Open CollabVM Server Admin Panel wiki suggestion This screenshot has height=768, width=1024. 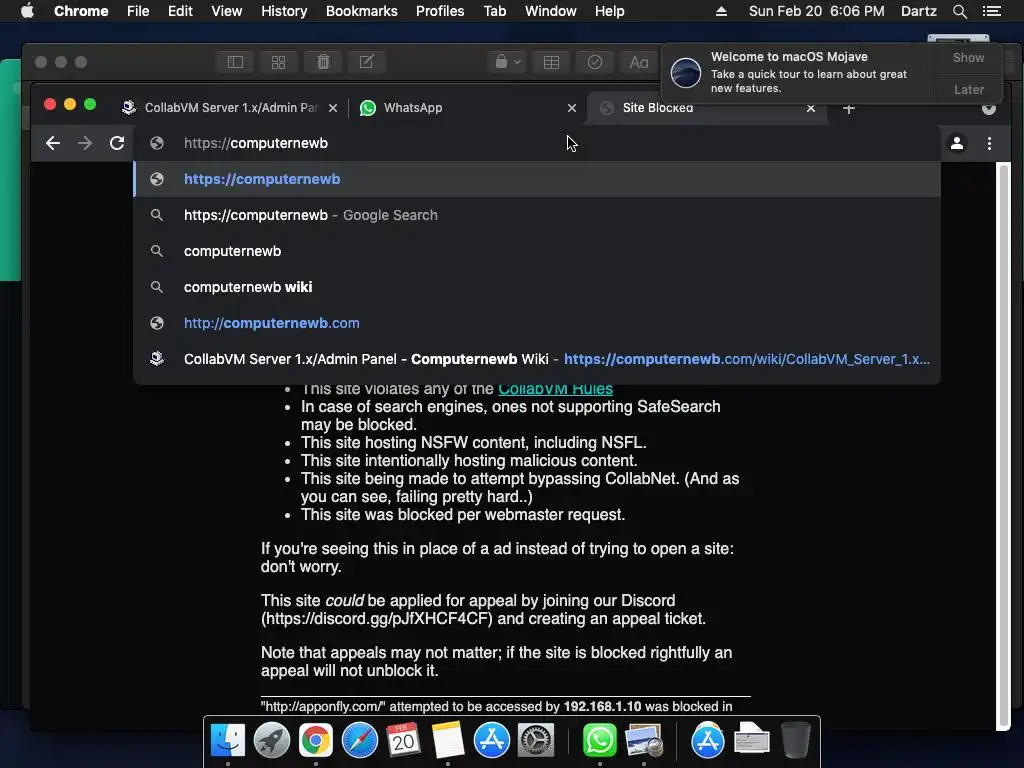[x=537, y=359]
